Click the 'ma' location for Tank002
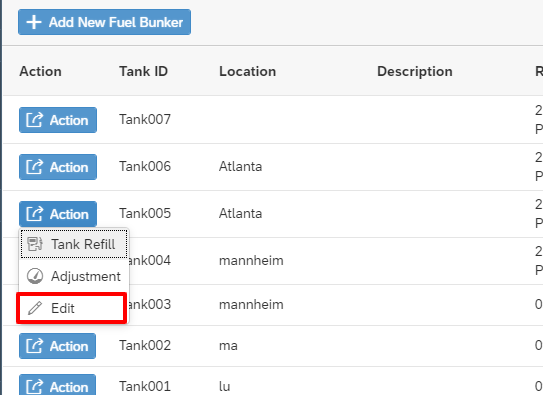The image size is (543, 395). click(x=228, y=345)
